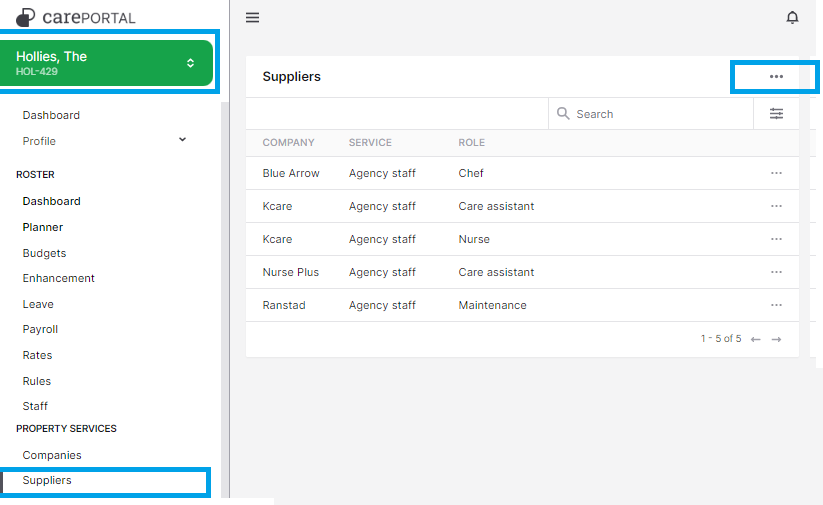Open the top Dashboard menu item
The height and width of the screenshot is (505, 823).
tap(51, 115)
